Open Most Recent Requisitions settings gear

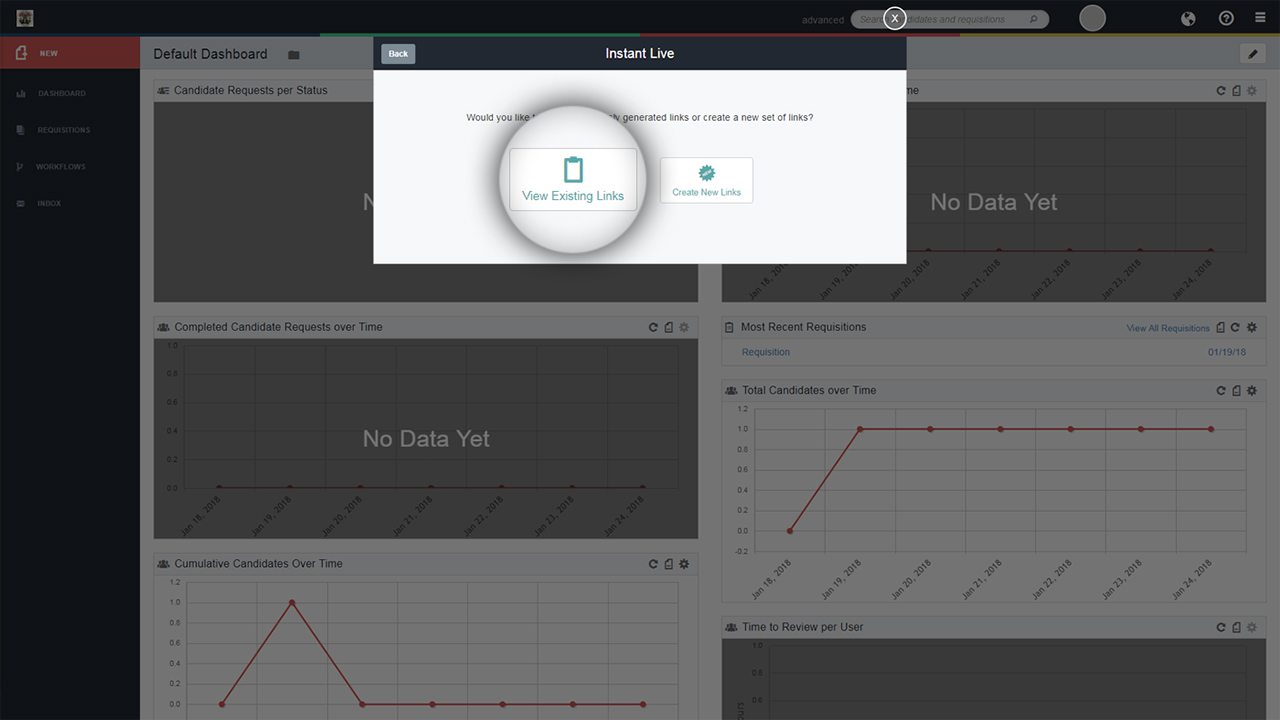tap(1252, 327)
